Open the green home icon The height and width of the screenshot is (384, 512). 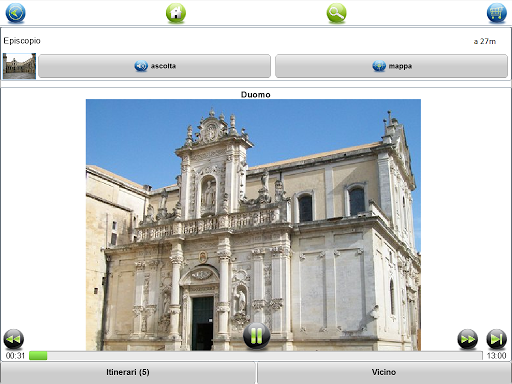click(x=176, y=13)
